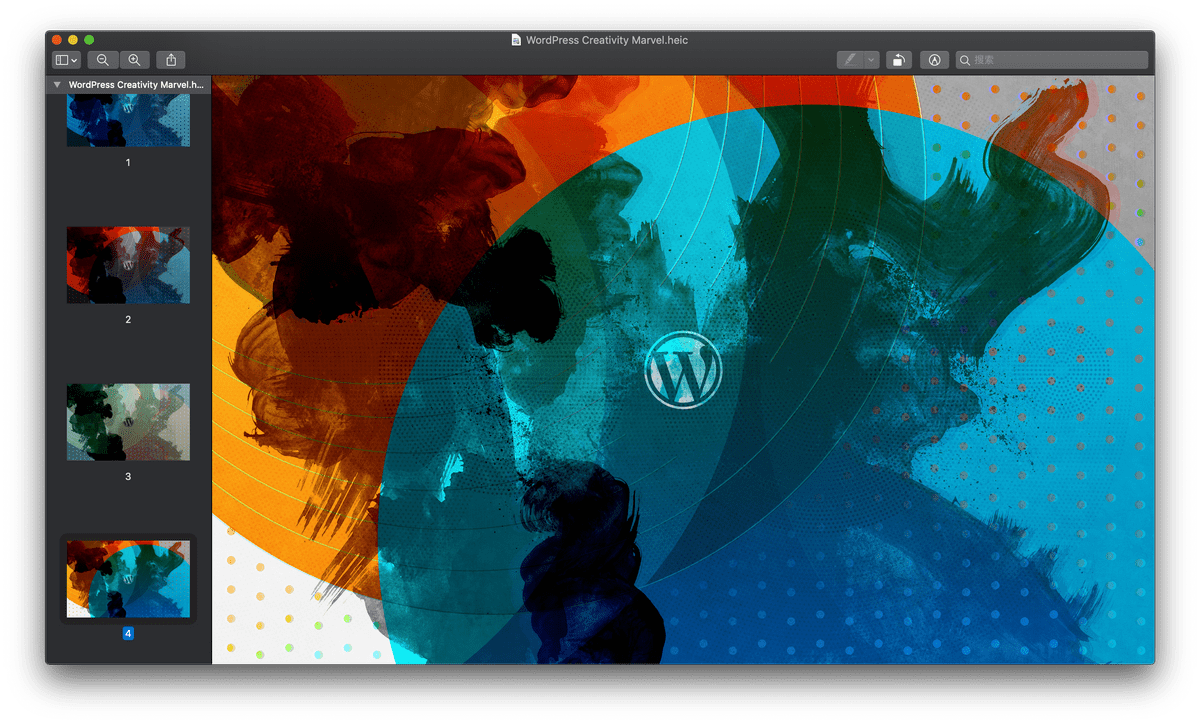Click the magnifier icon in search field
1200x724 pixels.
pos(965,60)
